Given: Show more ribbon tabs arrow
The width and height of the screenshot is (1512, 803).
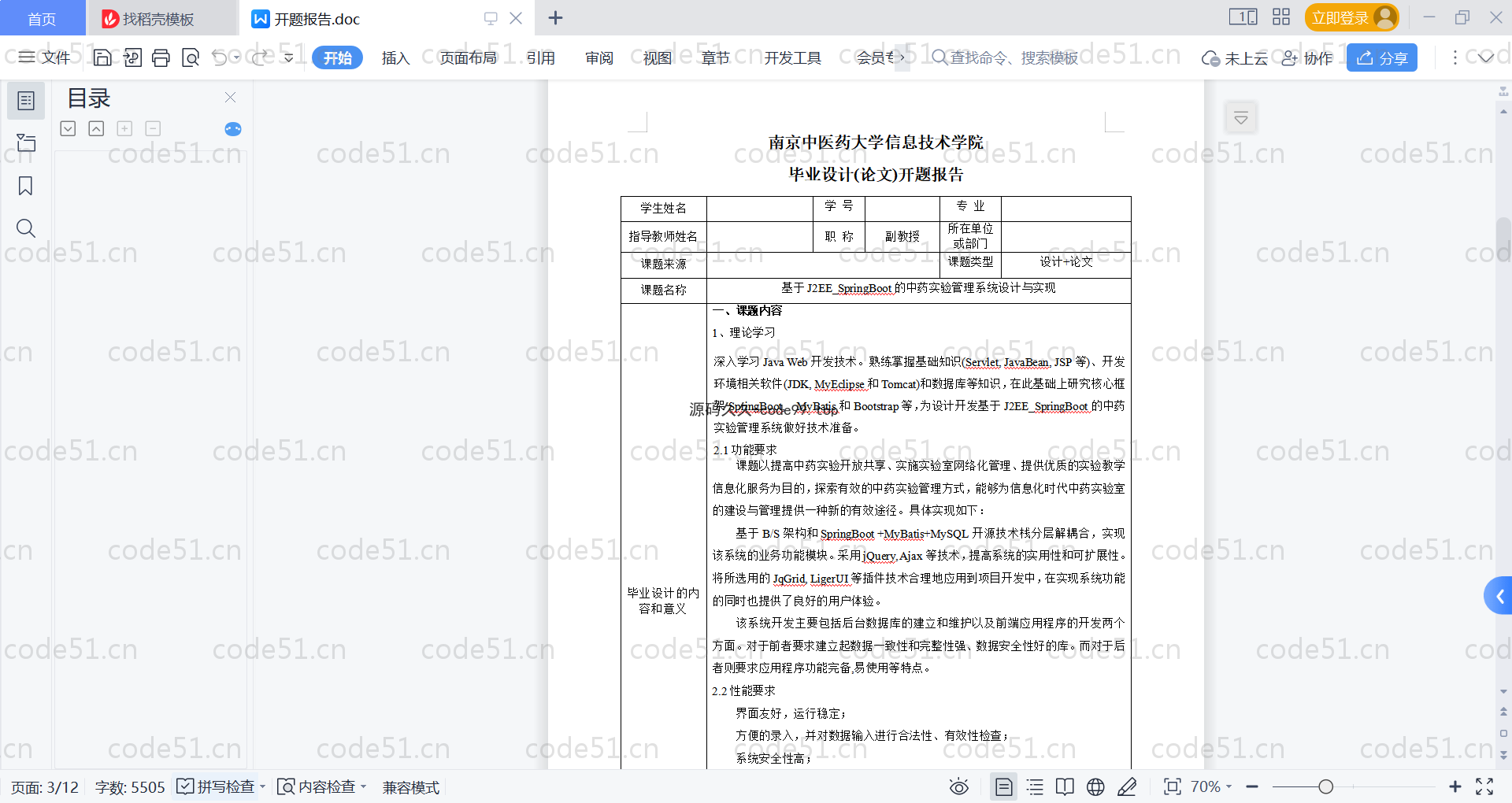Looking at the screenshot, I should 902,57.
